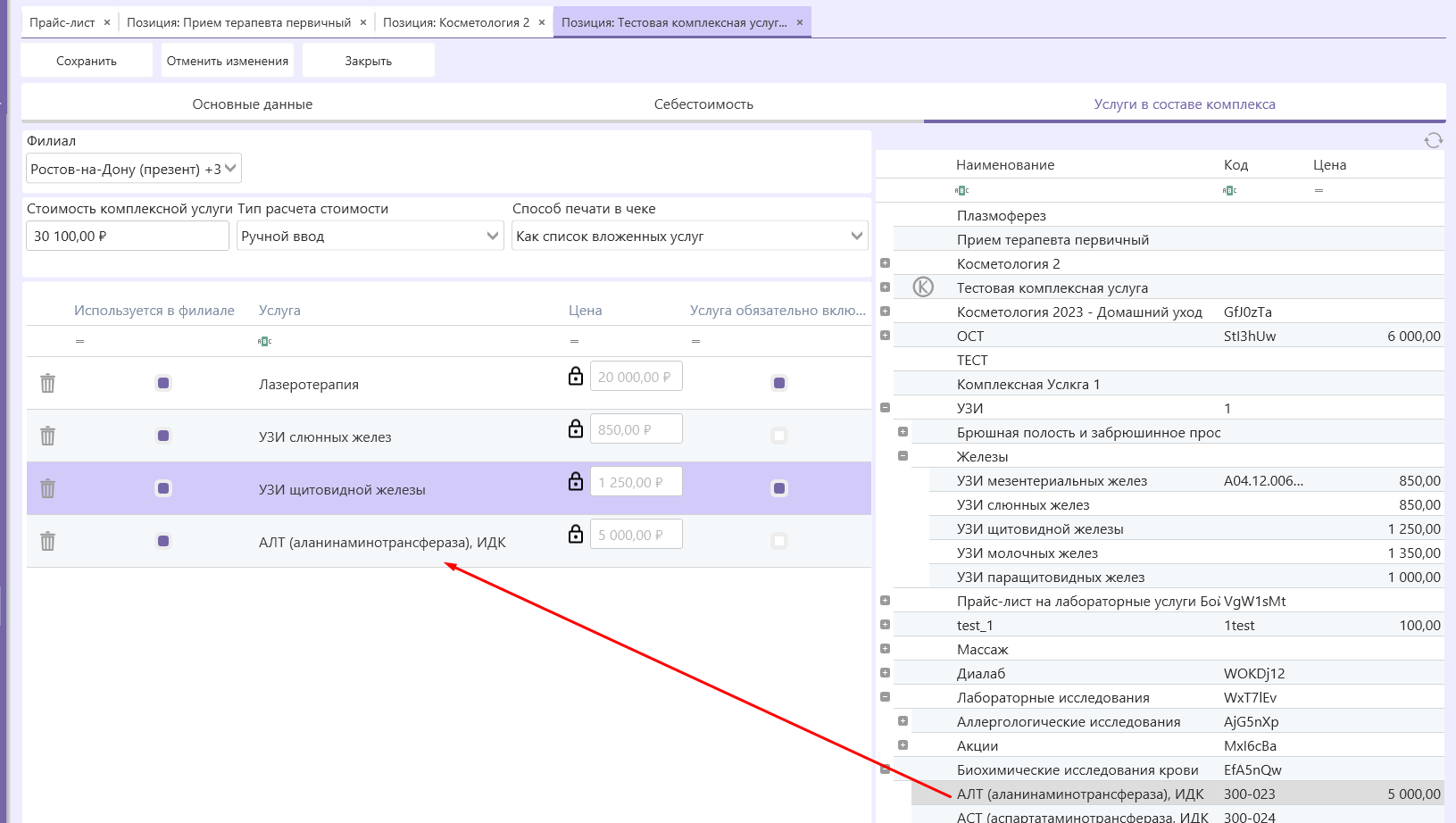Toggle the lock icon beside 5 000,00 price
Screen dimensions: 1456x823
coord(576,534)
